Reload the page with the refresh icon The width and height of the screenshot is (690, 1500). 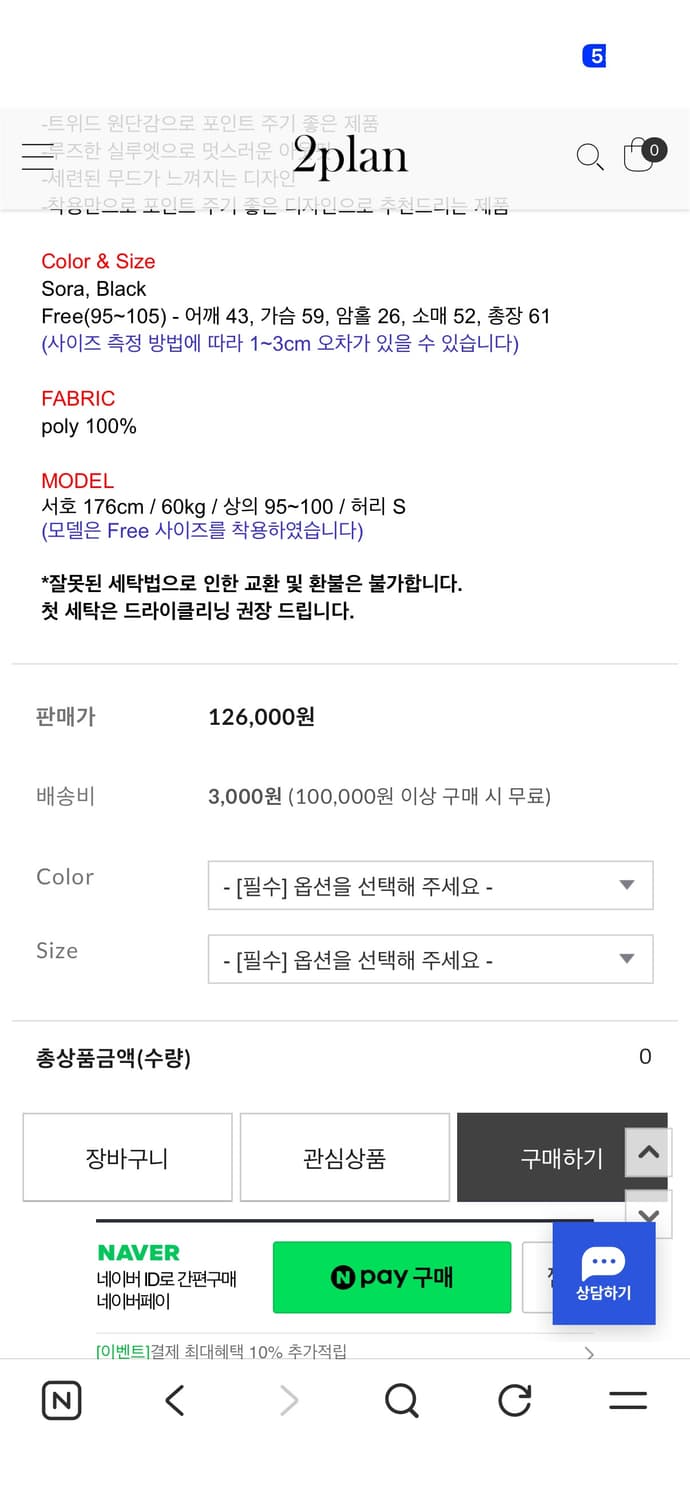[x=513, y=1400]
